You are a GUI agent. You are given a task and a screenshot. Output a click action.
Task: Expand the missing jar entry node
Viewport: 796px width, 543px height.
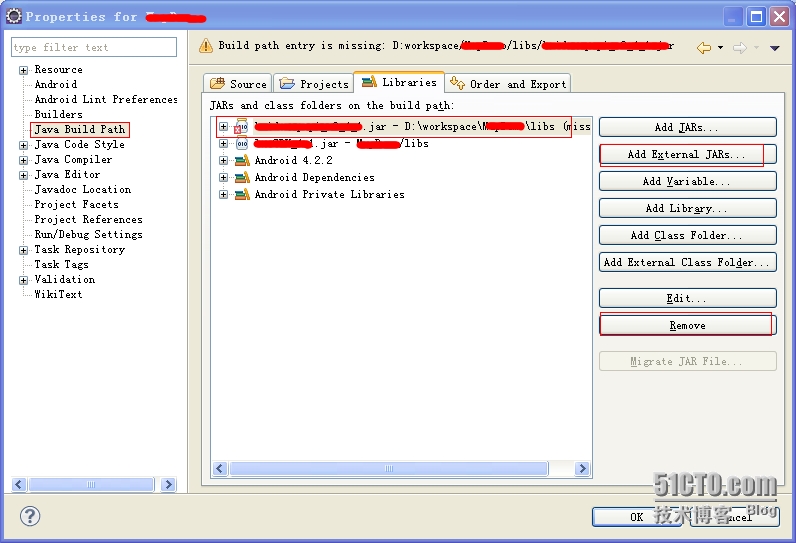pyautogui.click(x=223, y=126)
